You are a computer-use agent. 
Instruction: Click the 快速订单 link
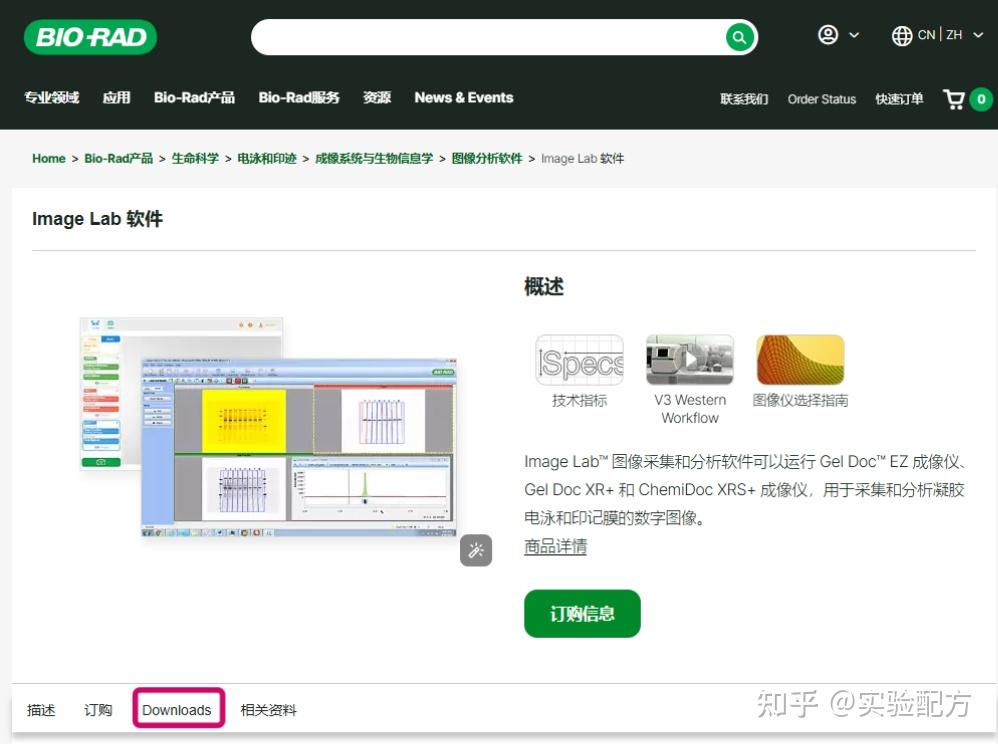click(x=899, y=99)
